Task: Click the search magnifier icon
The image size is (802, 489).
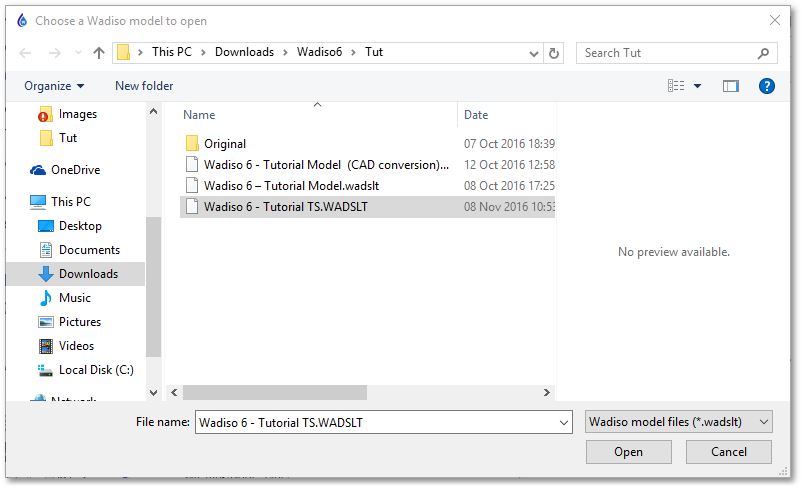Action: click(x=763, y=53)
